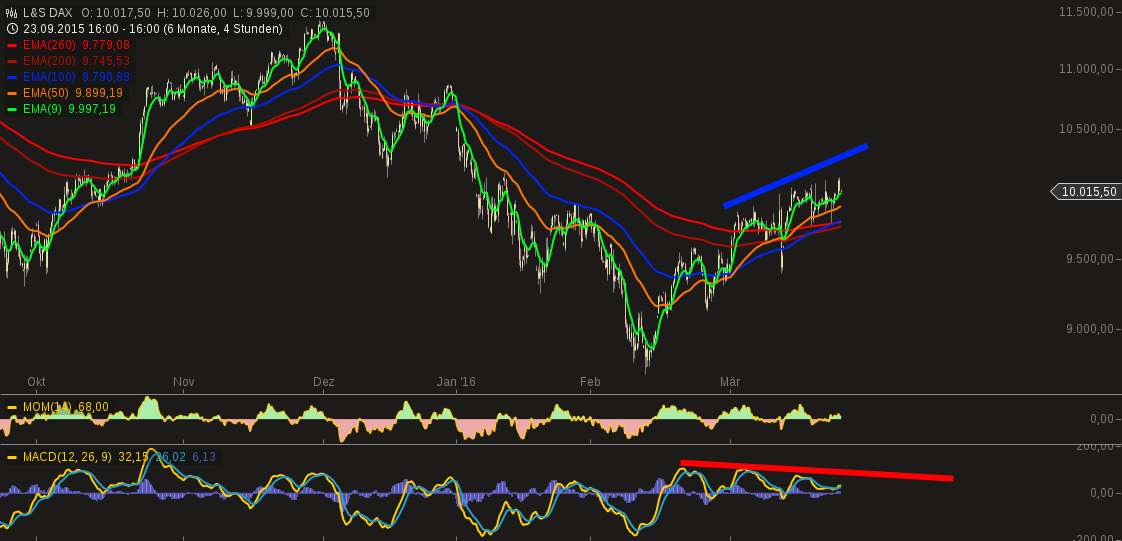This screenshot has width=1122, height=541.
Task: Click the orange color marker of EMA(50)
Action: [11, 93]
